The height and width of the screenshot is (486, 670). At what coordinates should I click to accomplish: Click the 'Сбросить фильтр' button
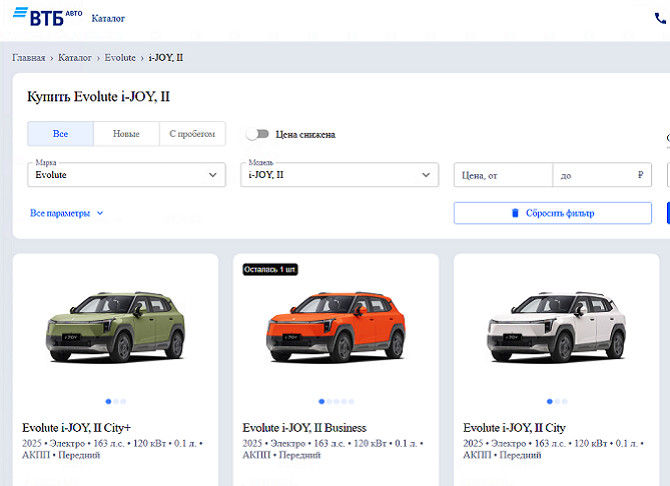pyautogui.click(x=552, y=213)
